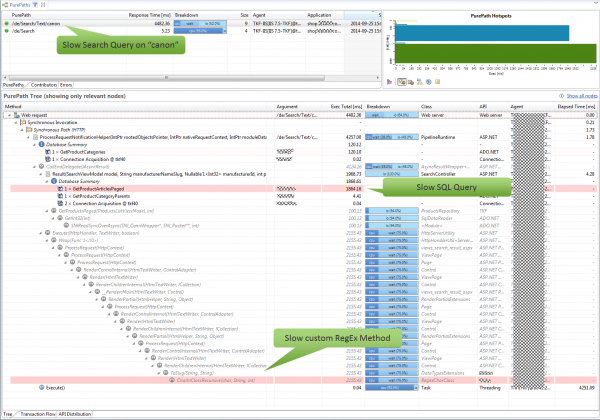Click the database icon of GetProductCategories
This screenshot has width=600, height=420.
click(48, 152)
